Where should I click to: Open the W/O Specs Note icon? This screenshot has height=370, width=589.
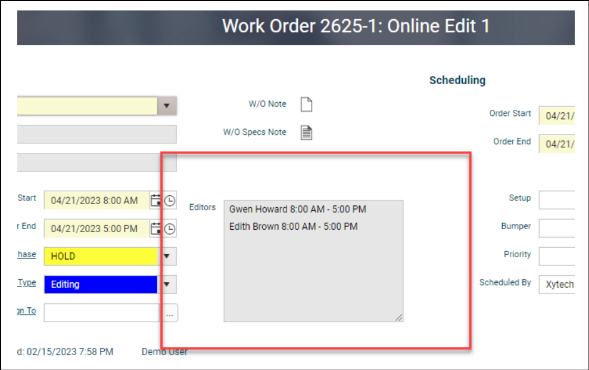[x=306, y=133]
